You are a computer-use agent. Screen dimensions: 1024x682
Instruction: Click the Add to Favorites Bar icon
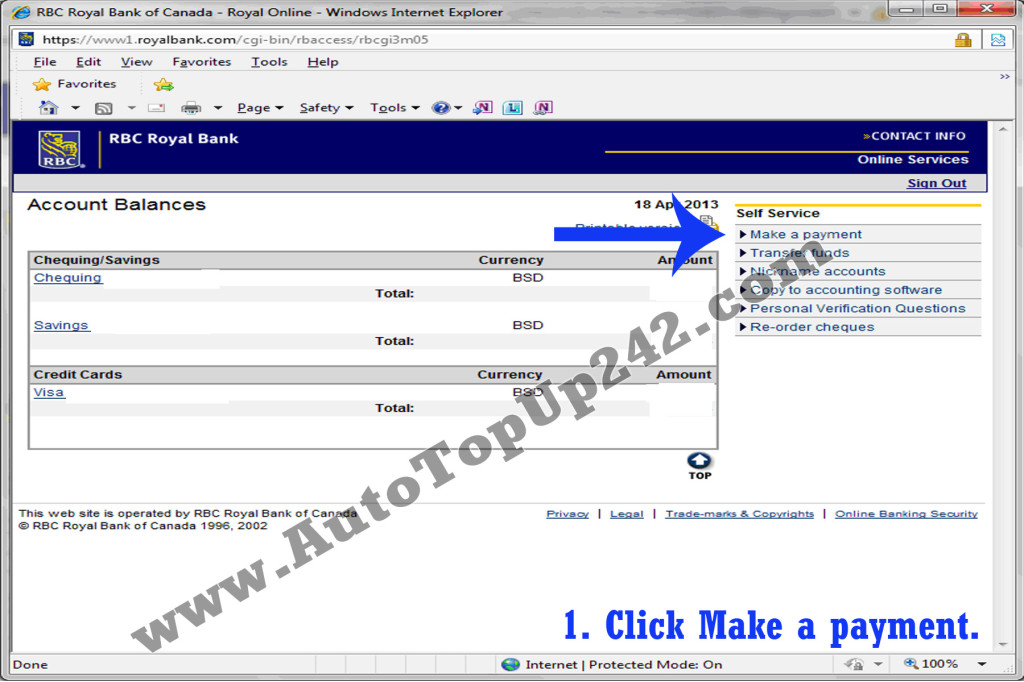click(163, 85)
